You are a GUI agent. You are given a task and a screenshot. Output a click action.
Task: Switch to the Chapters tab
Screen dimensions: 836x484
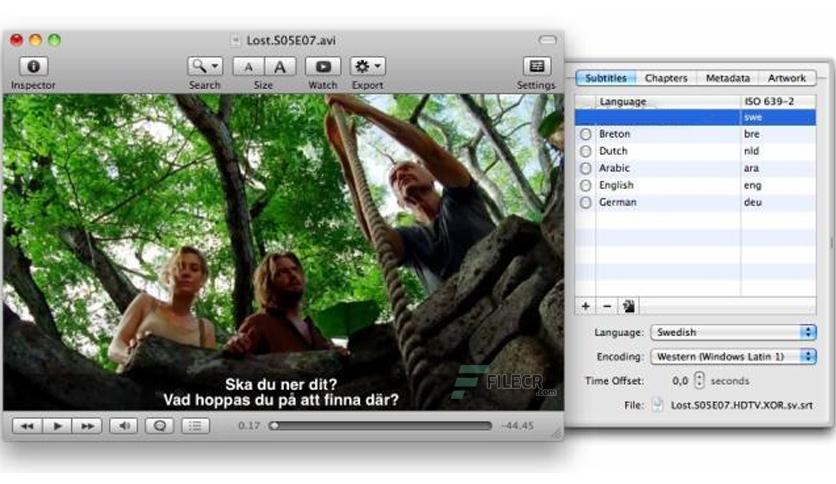[x=666, y=78]
